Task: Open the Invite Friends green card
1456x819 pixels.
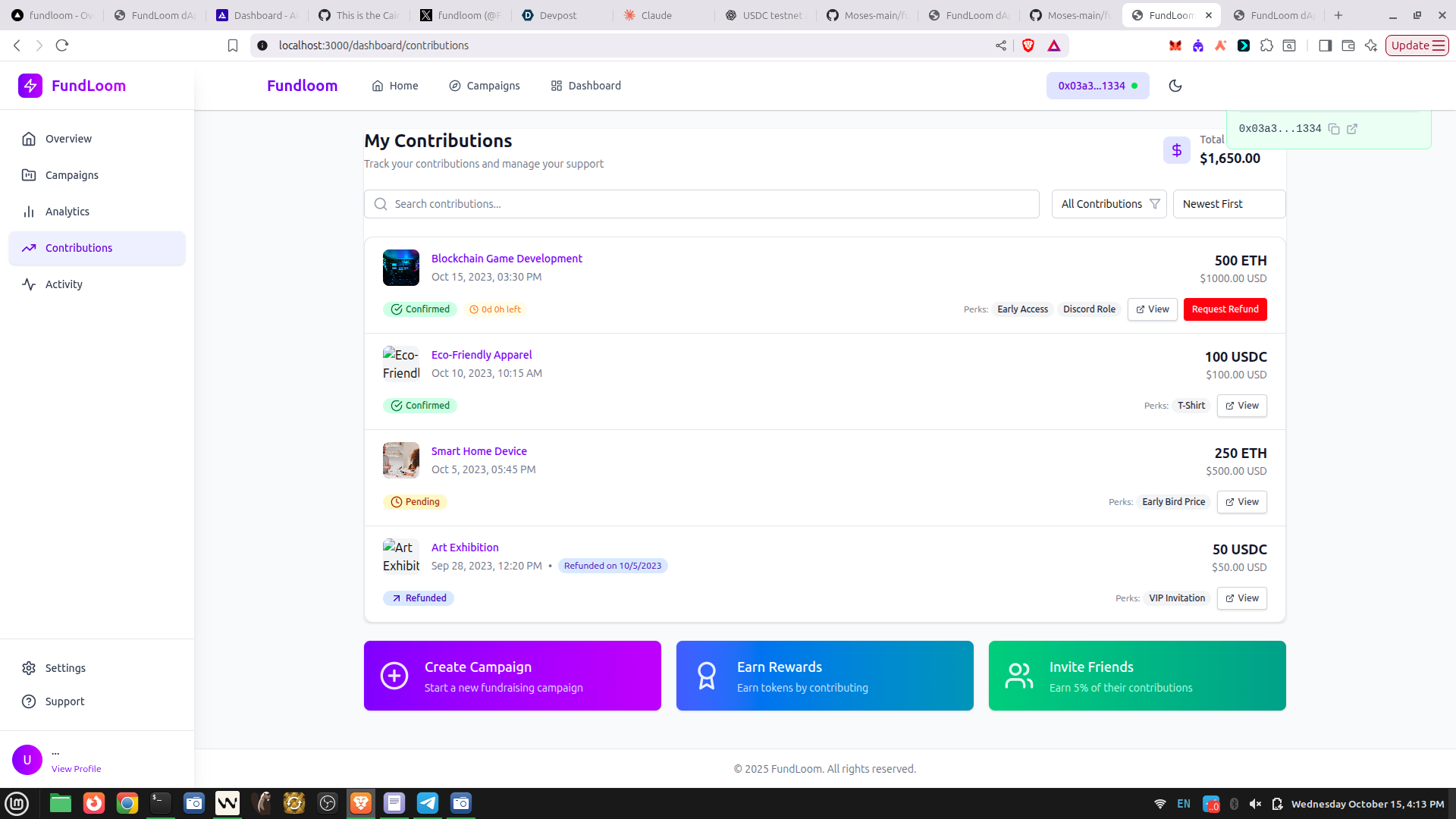Action: pos(1137,676)
